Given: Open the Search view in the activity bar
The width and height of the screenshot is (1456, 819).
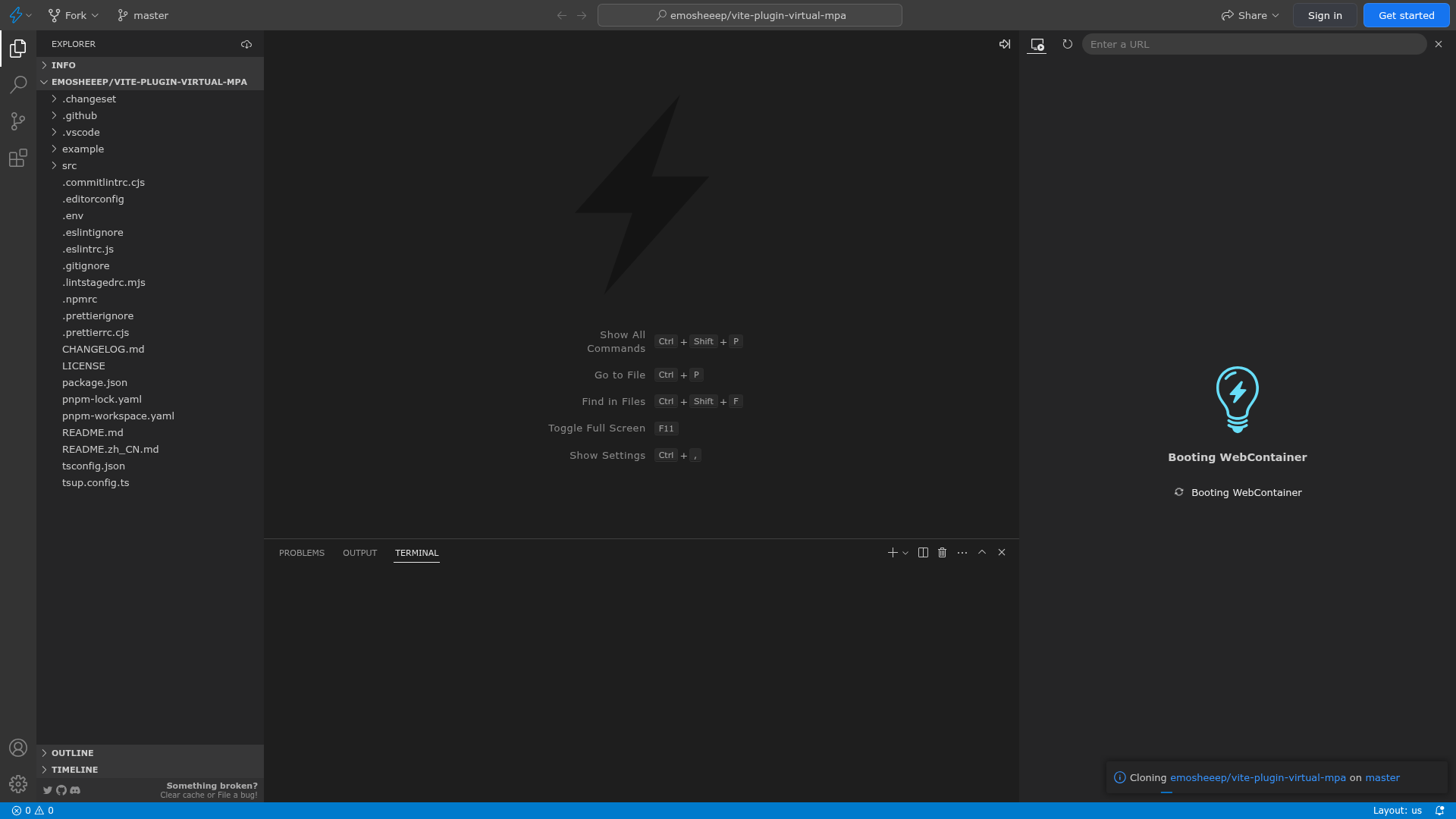Looking at the screenshot, I should [18, 85].
